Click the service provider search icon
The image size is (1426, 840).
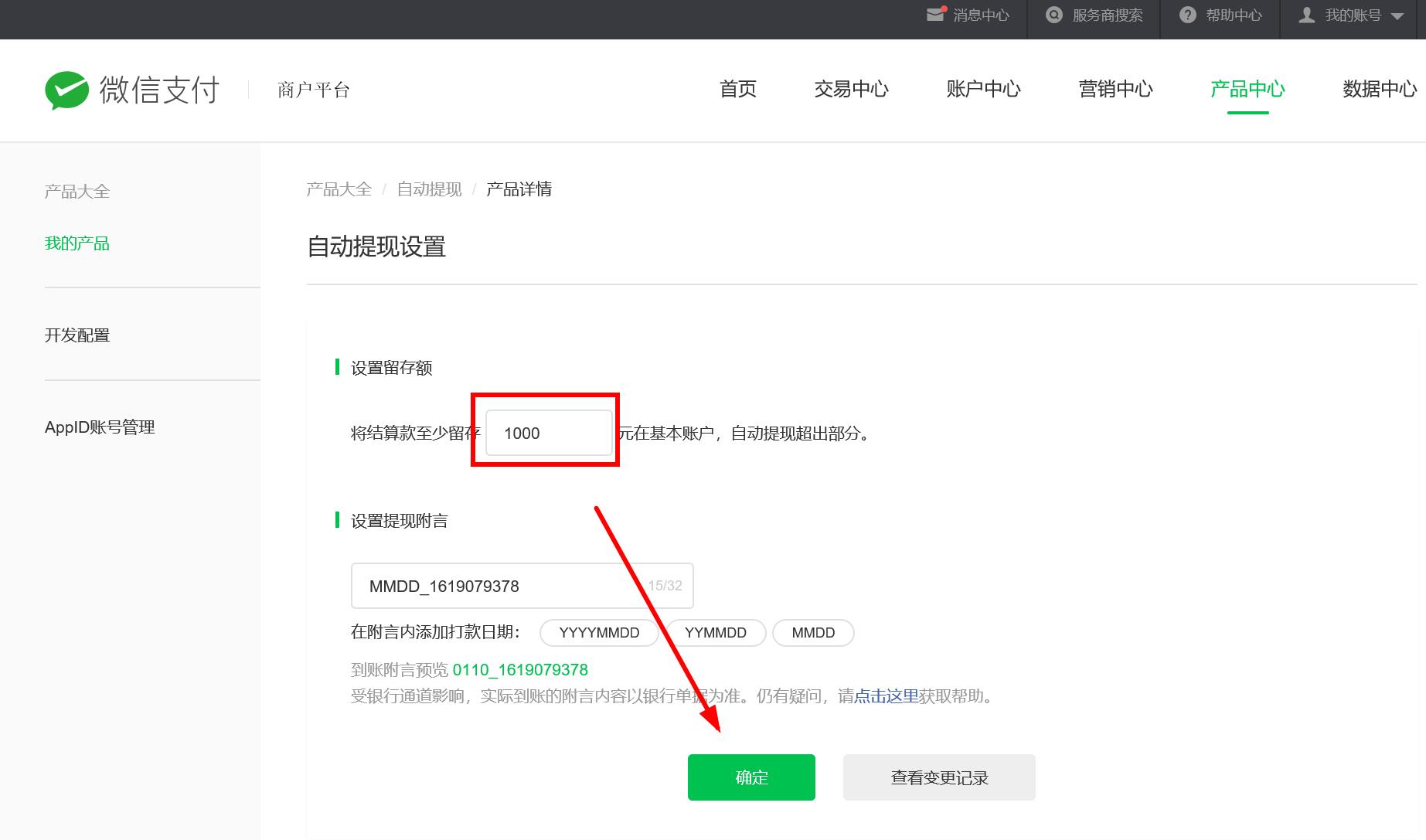pos(1053,15)
